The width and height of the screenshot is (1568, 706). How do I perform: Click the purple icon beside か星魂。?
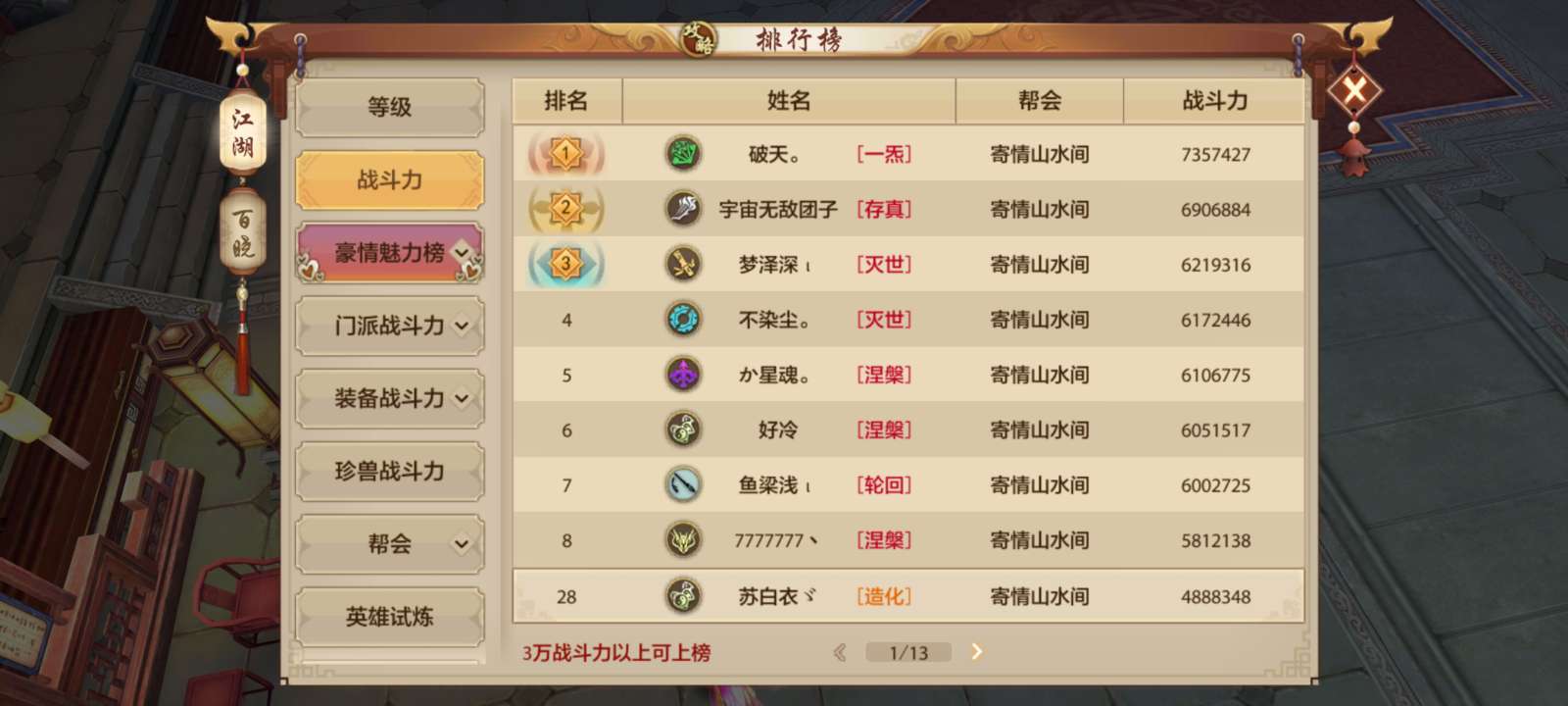[683, 375]
